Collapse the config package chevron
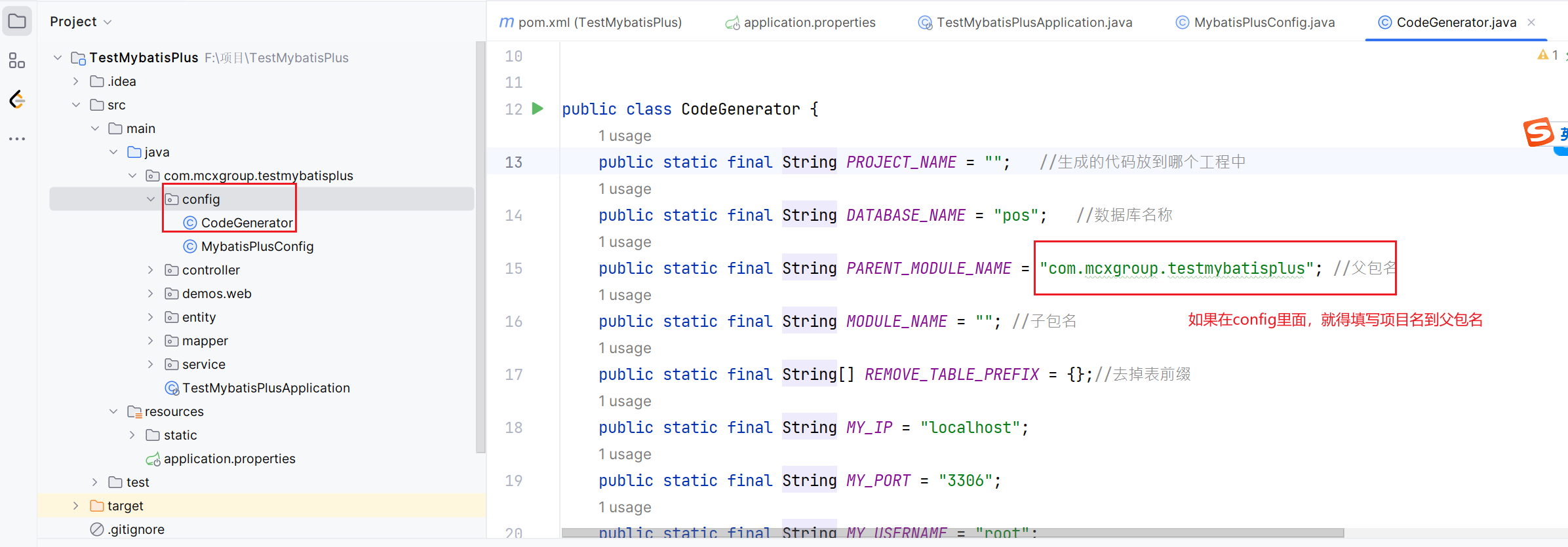 click(151, 199)
